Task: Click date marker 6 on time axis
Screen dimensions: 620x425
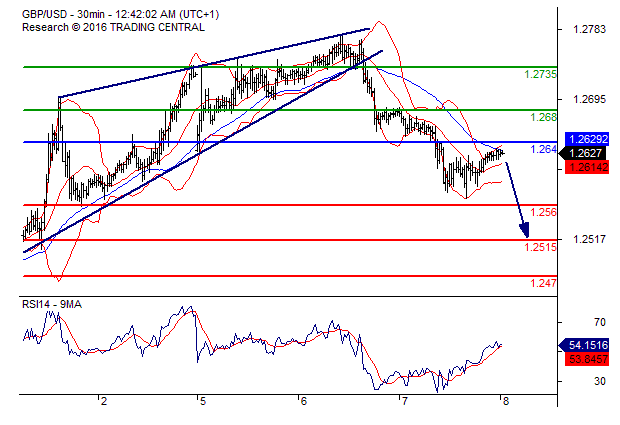Action: pyautogui.click(x=303, y=402)
